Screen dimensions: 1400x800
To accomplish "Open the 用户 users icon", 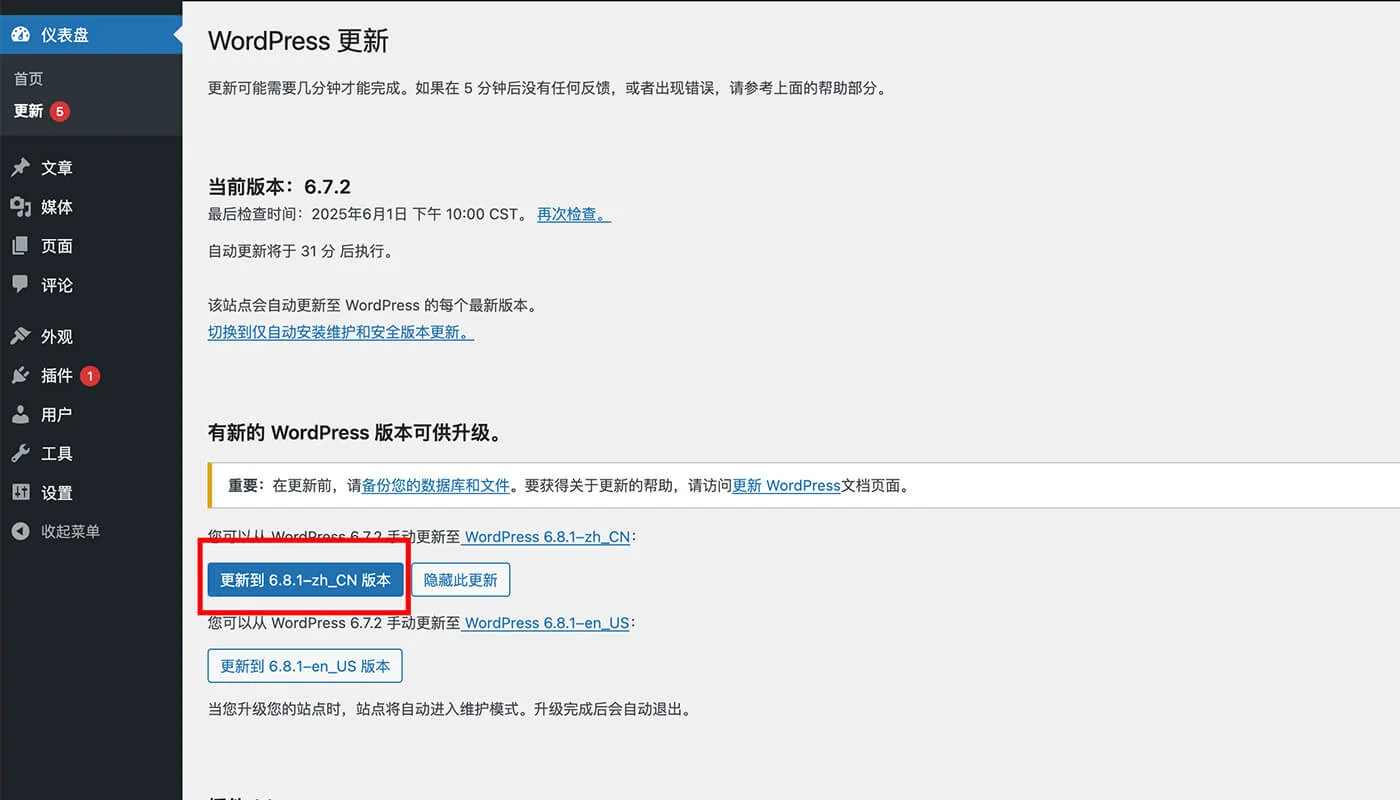I will point(22,414).
